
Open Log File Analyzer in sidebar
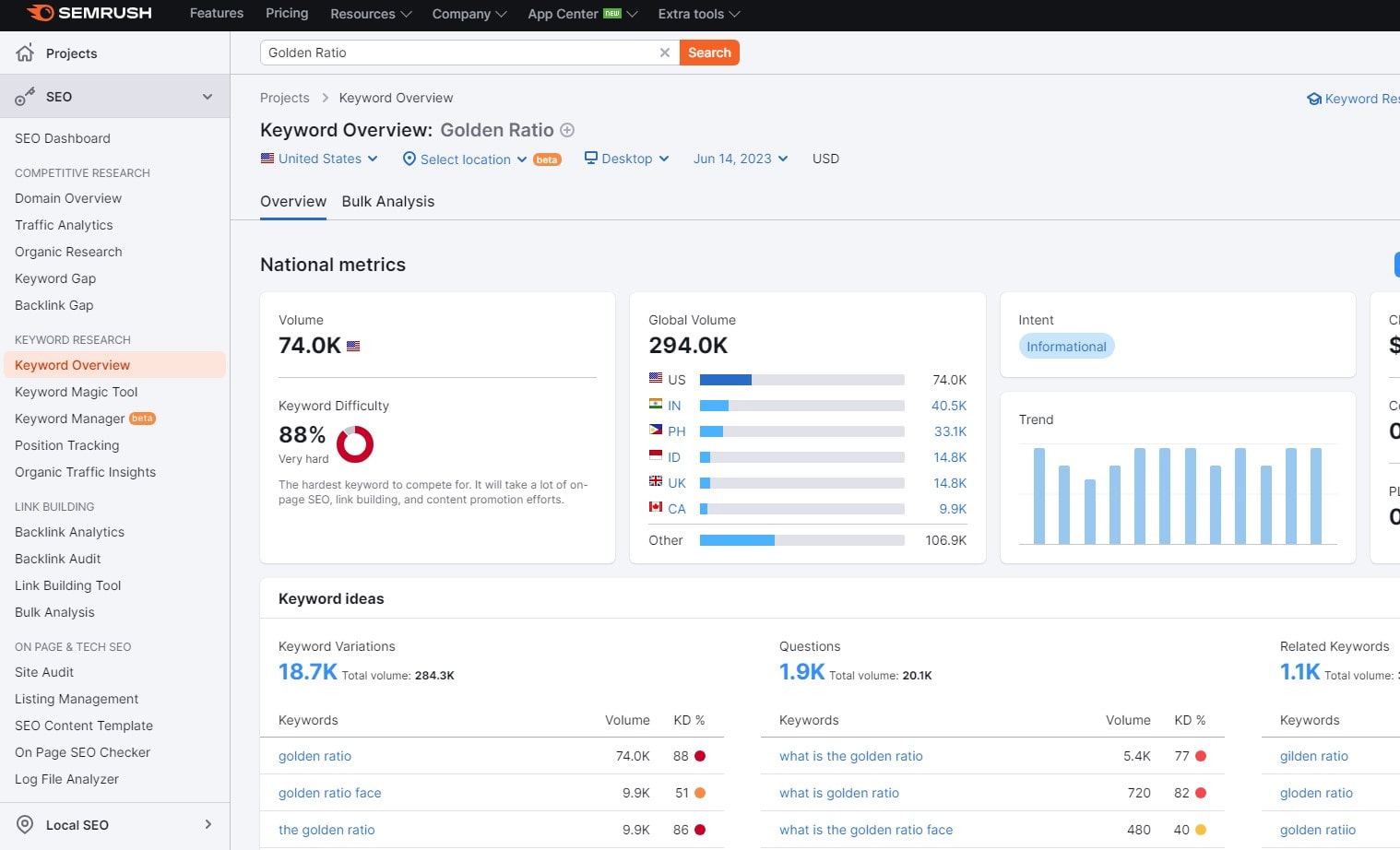[x=66, y=779]
